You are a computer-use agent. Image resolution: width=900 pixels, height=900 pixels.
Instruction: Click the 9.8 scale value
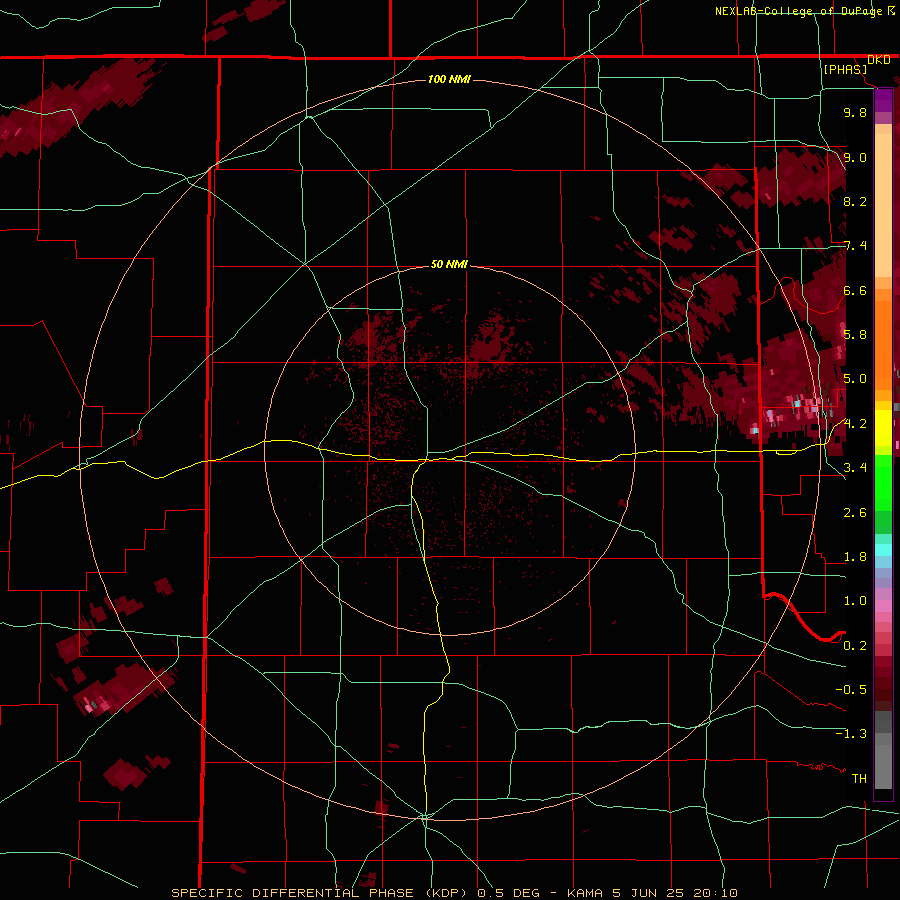click(855, 112)
